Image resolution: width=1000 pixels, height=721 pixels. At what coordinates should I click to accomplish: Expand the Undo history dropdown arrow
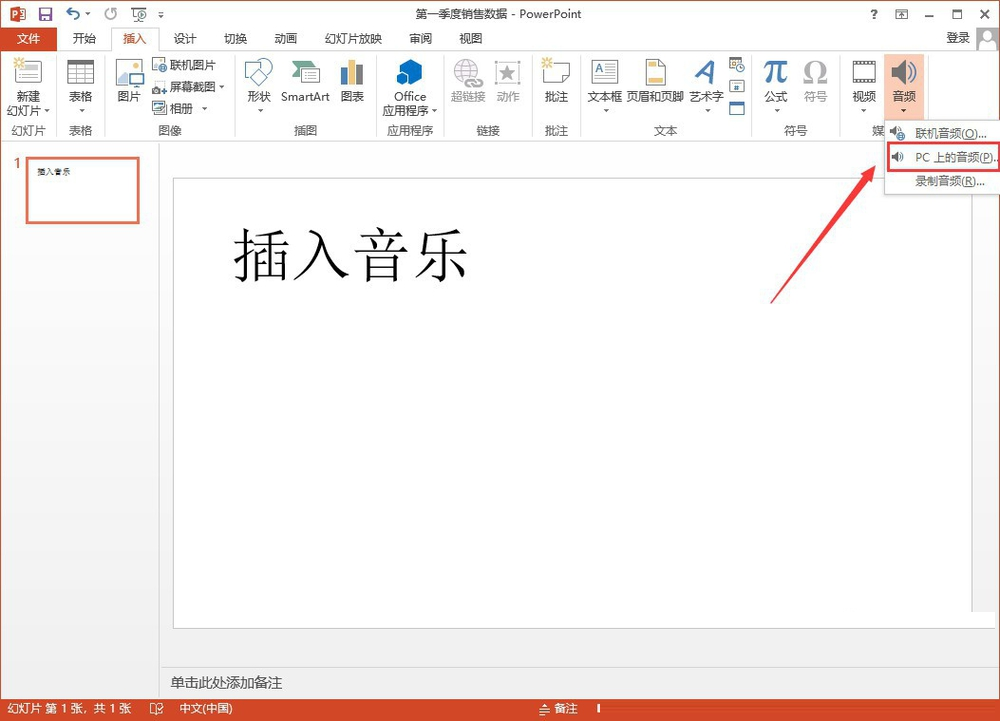point(89,13)
